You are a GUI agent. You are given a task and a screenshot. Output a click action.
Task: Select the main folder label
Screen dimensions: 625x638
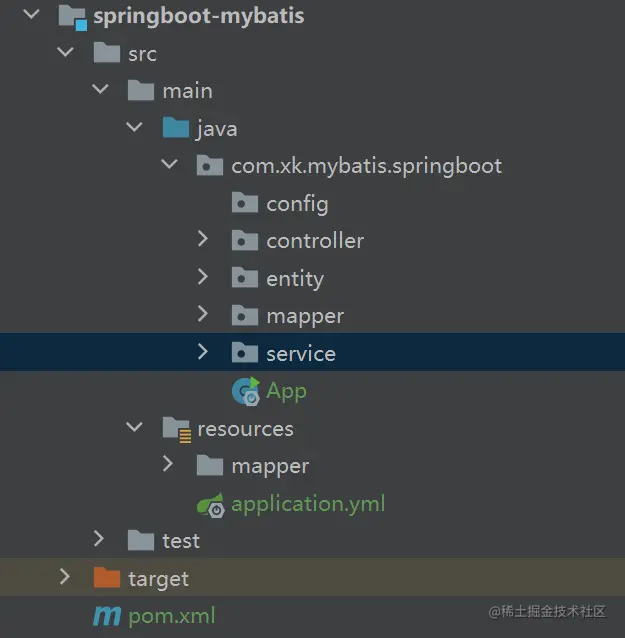tap(187, 91)
